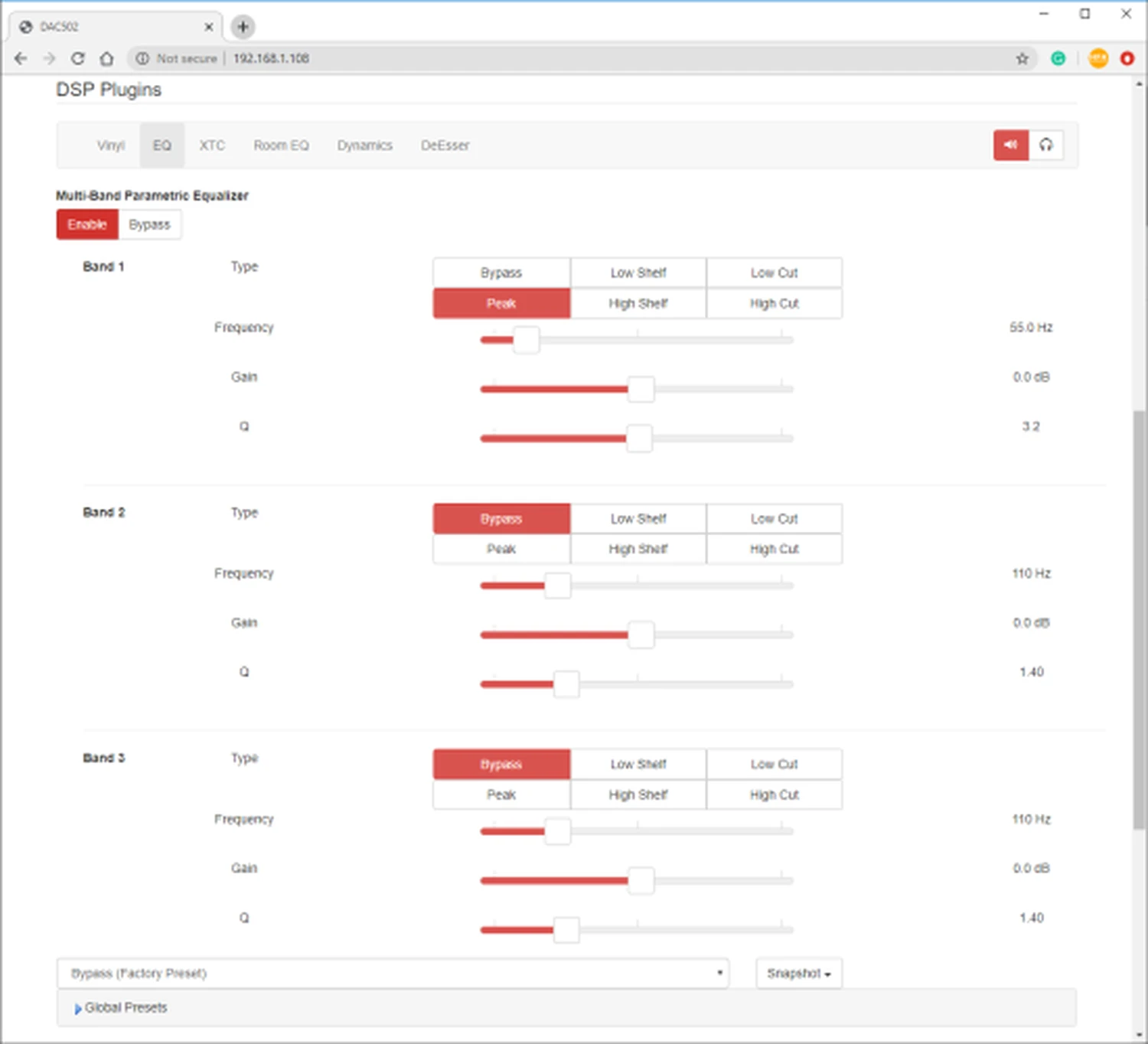Go back using the browser back arrow
Image resolution: width=1148 pixels, height=1044 pixels.
[21, 58]
